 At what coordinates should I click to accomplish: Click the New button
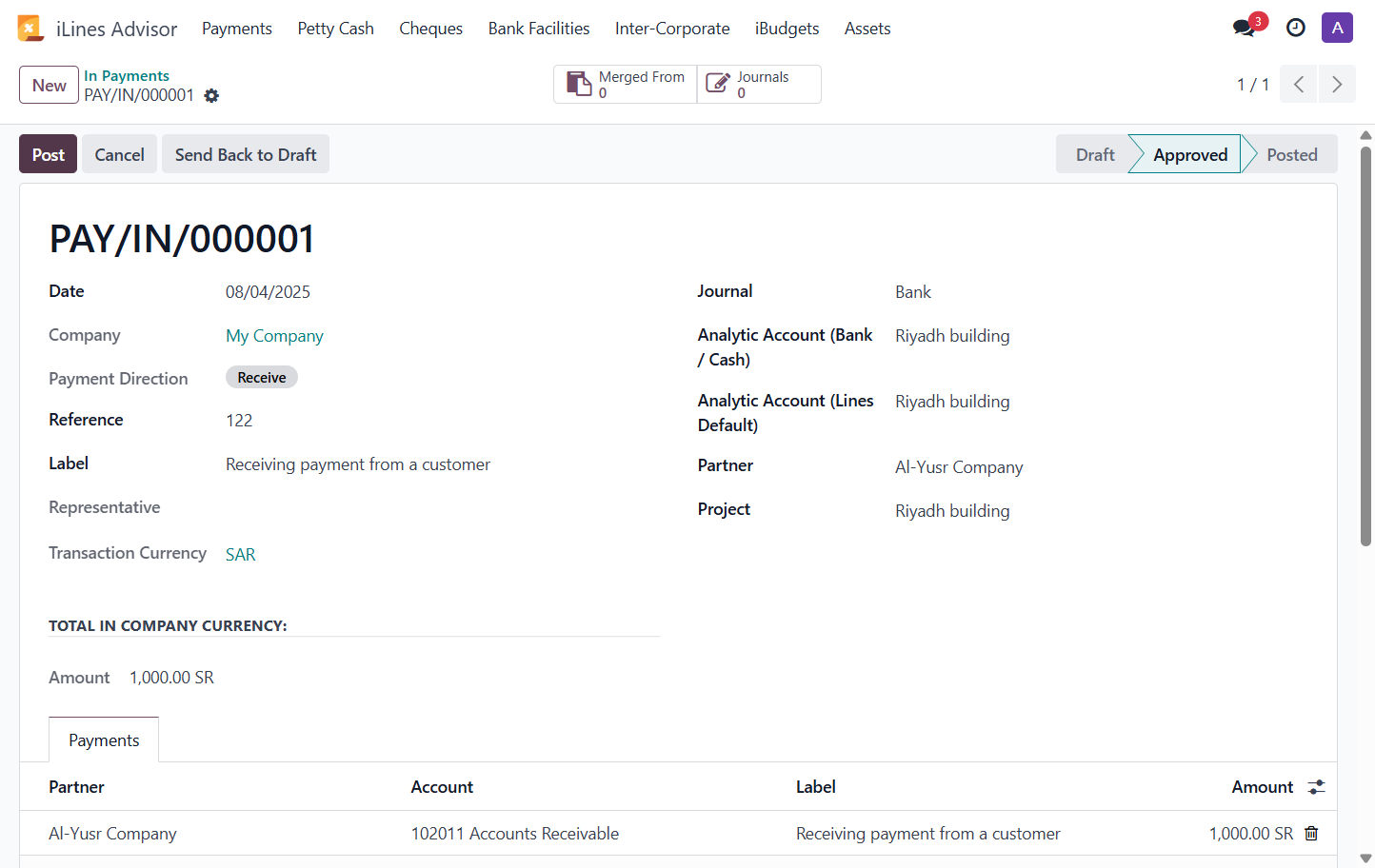pos(49,85)
